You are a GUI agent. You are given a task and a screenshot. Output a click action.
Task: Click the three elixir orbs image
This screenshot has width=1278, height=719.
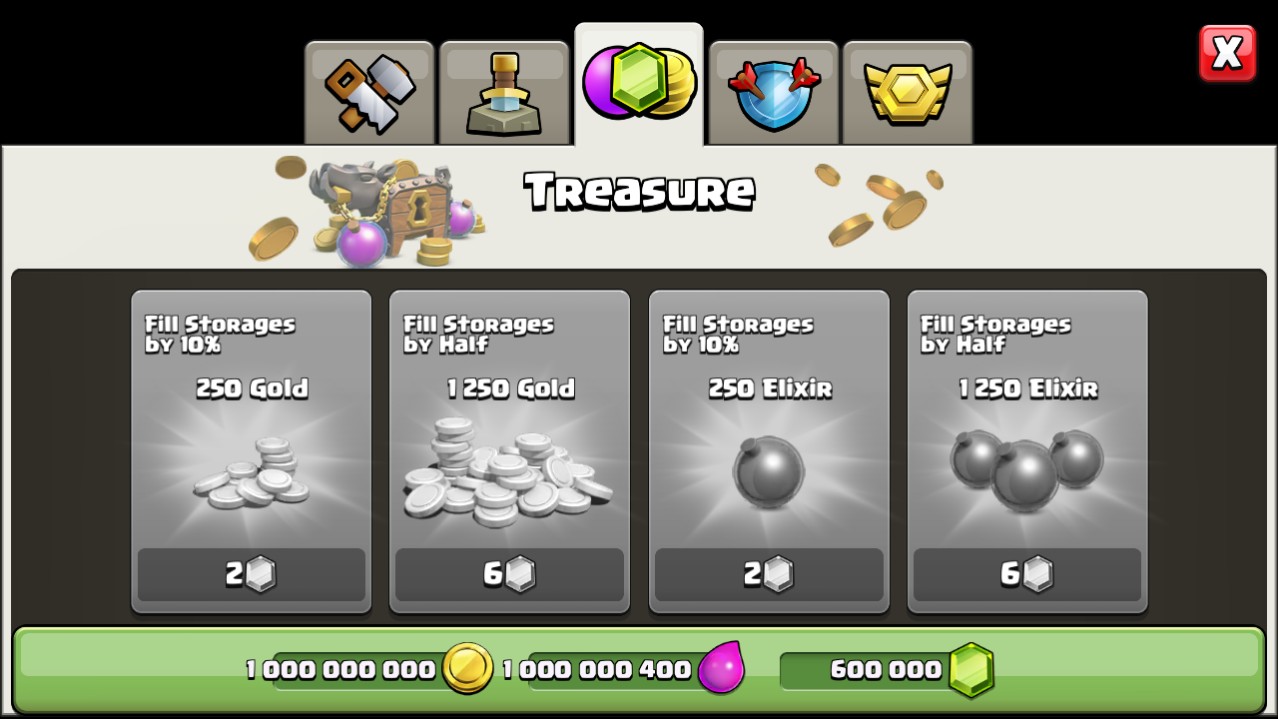(x=1026, y=468)
